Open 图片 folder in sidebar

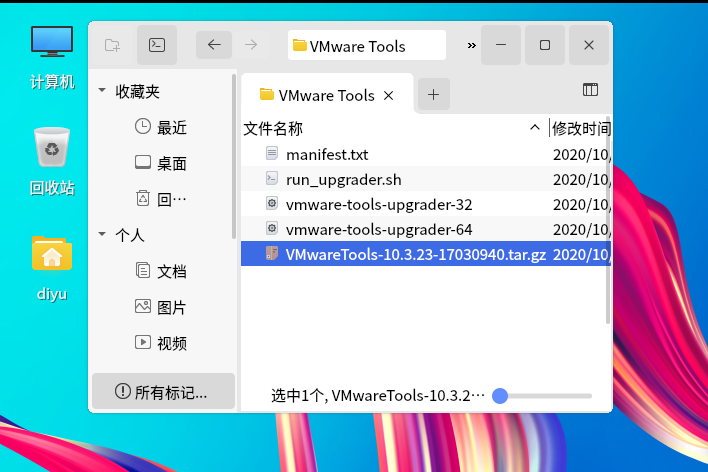click(161, 307)
